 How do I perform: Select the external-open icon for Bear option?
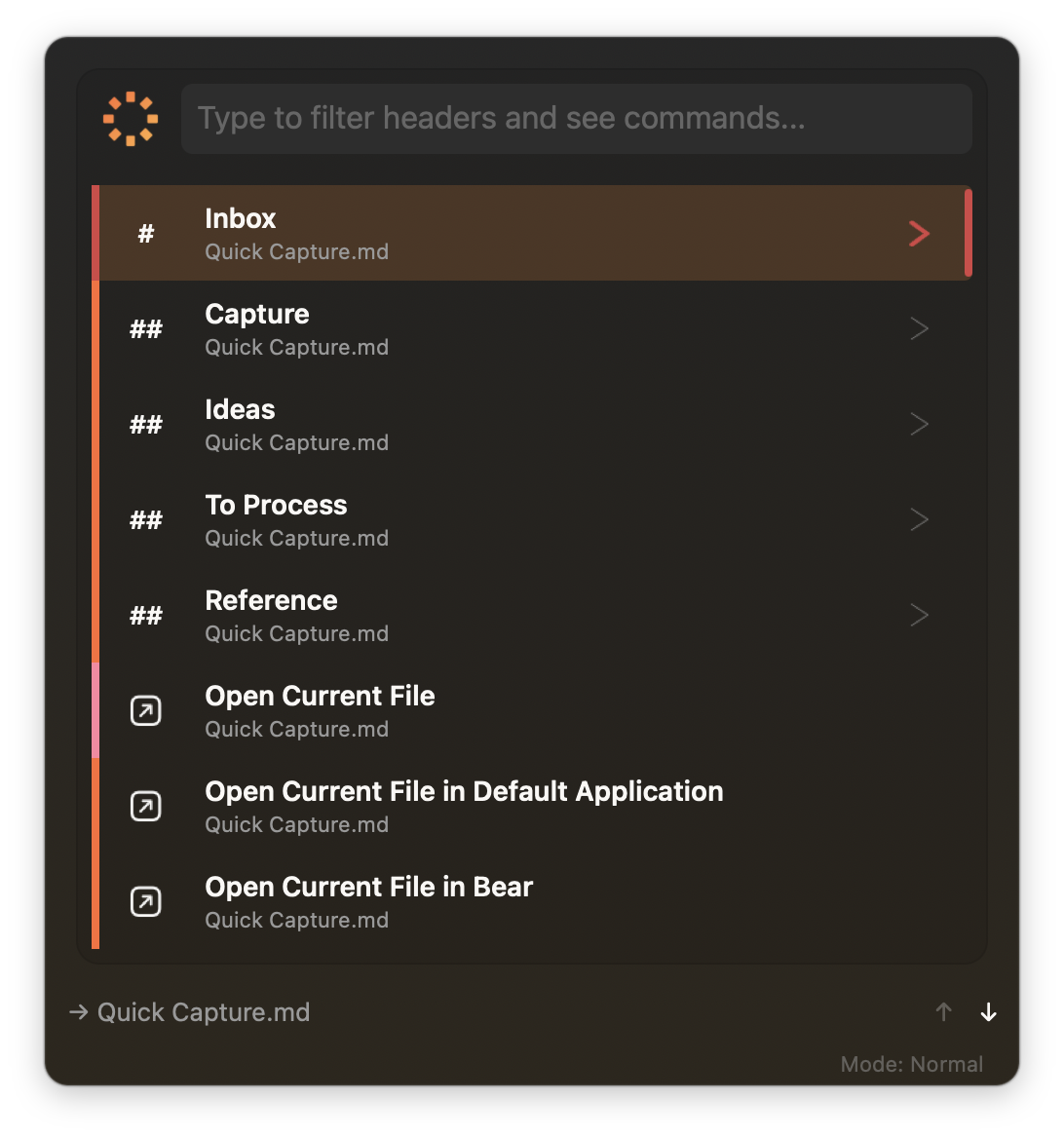click(x=145, y=901)
